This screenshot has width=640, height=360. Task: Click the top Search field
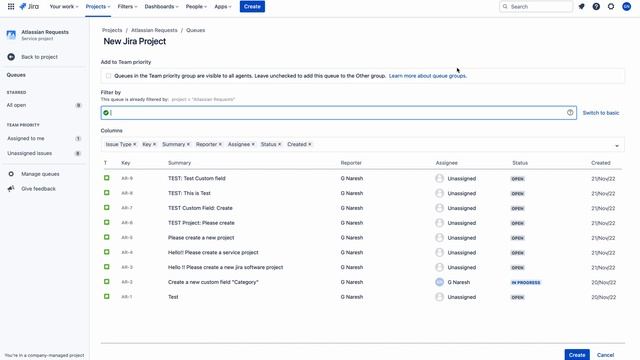point(536,7)
